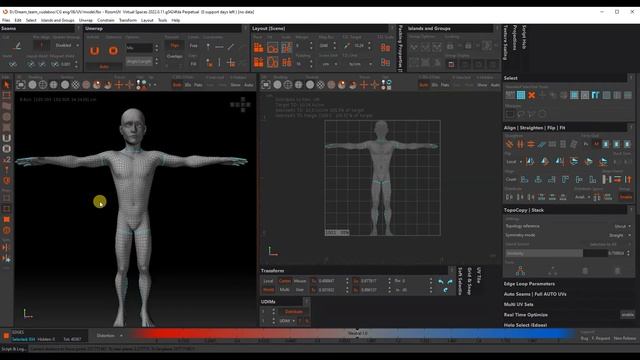Open the Help menu
Screen dimensions: 640x360
(176, 20)
